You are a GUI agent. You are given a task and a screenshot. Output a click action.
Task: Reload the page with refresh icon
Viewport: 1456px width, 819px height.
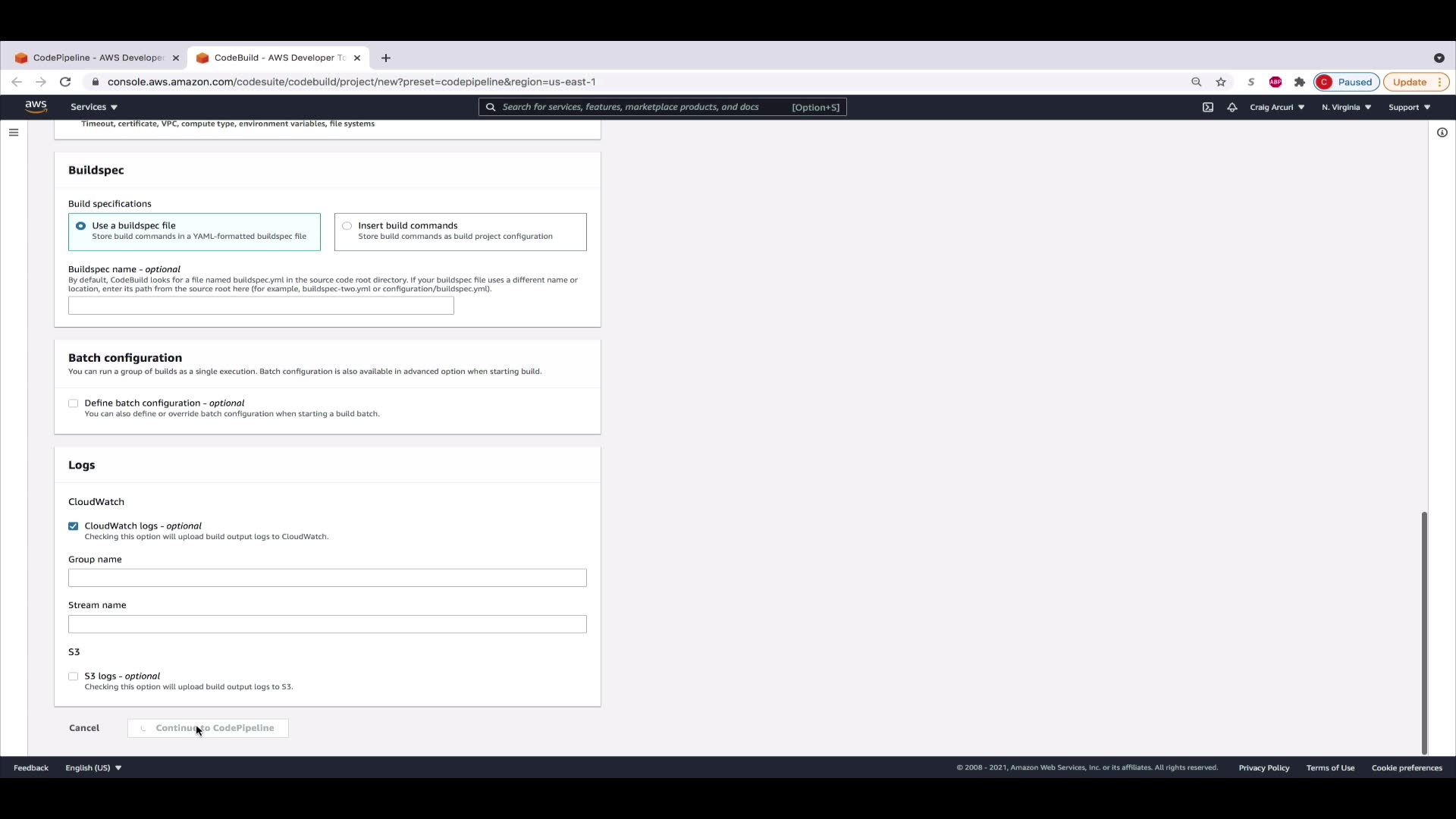[x=65, y=82]
